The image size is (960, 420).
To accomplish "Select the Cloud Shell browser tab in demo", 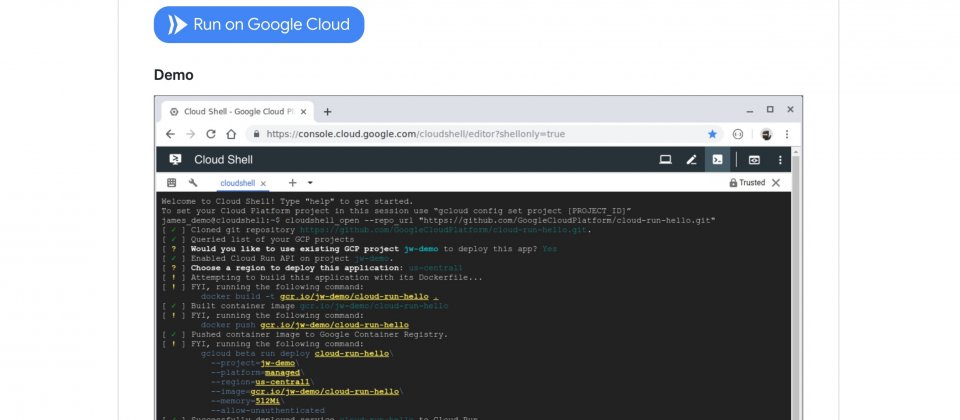I will (x=238, y=111).
